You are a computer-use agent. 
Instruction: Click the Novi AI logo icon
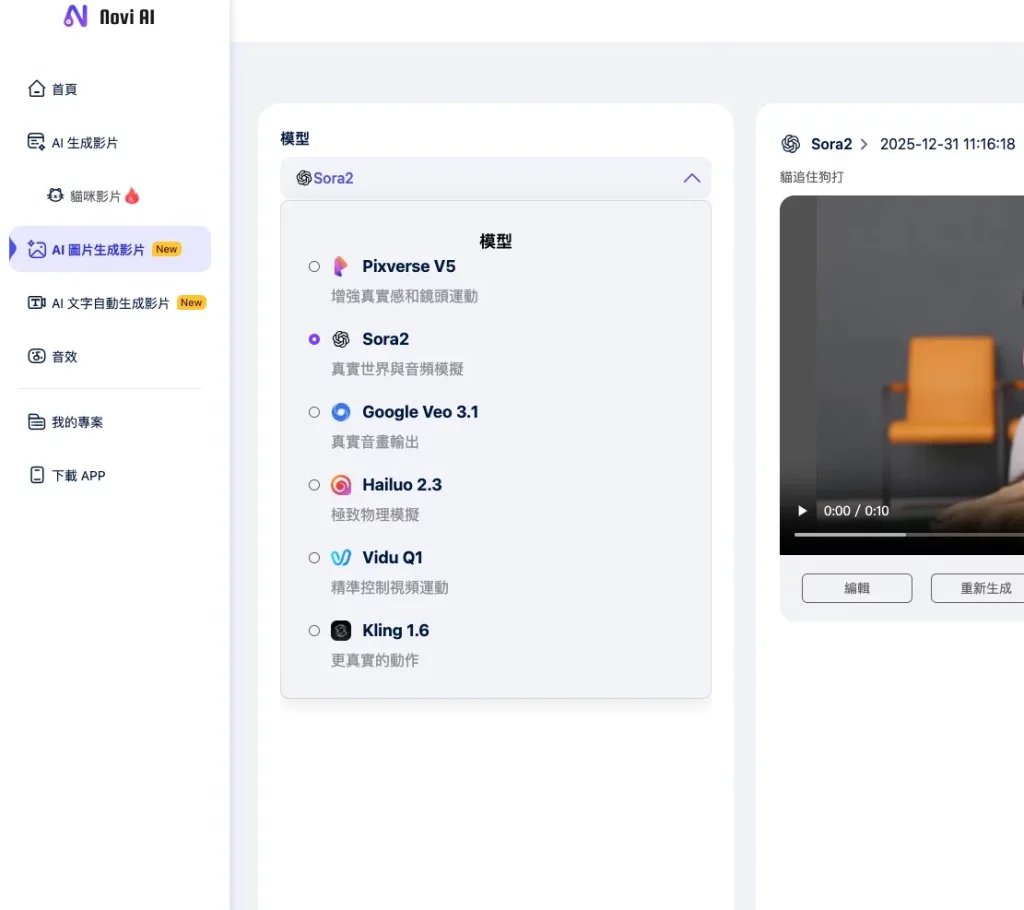pyautogui.click(x=76, y=17)
